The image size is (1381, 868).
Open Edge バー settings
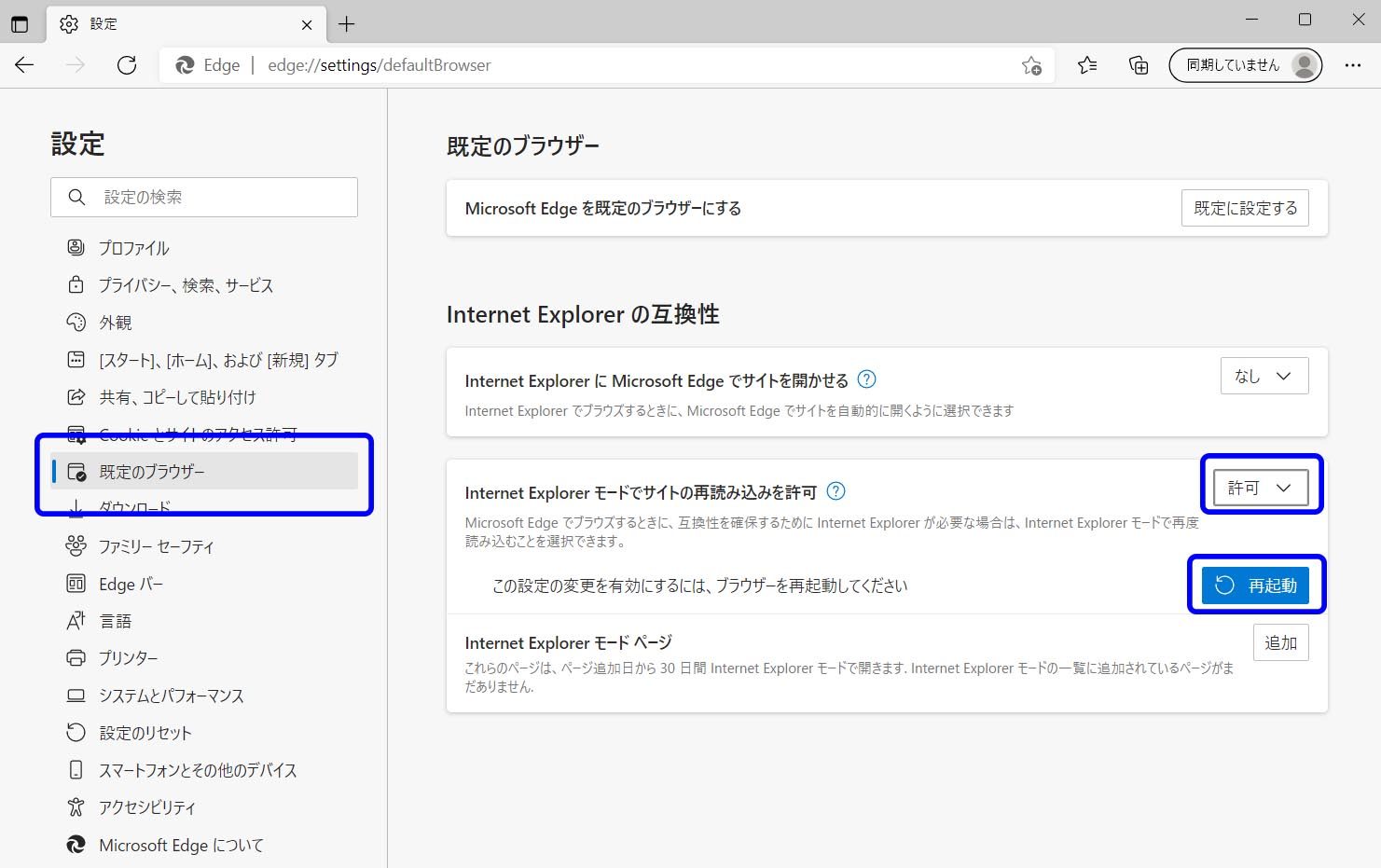tap(204, 584)
